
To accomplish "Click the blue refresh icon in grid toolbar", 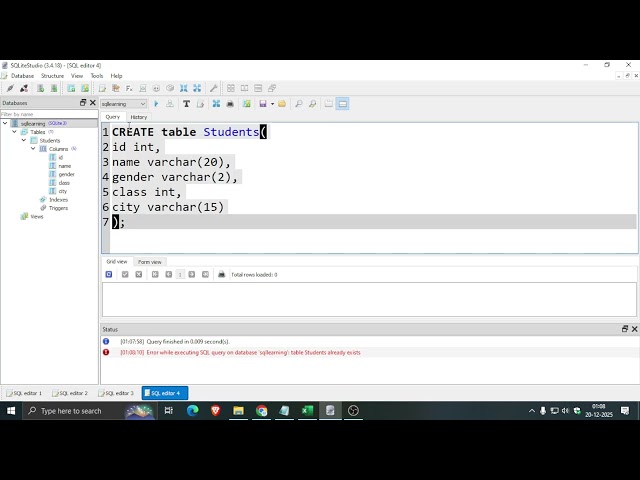I will point(109,274).
